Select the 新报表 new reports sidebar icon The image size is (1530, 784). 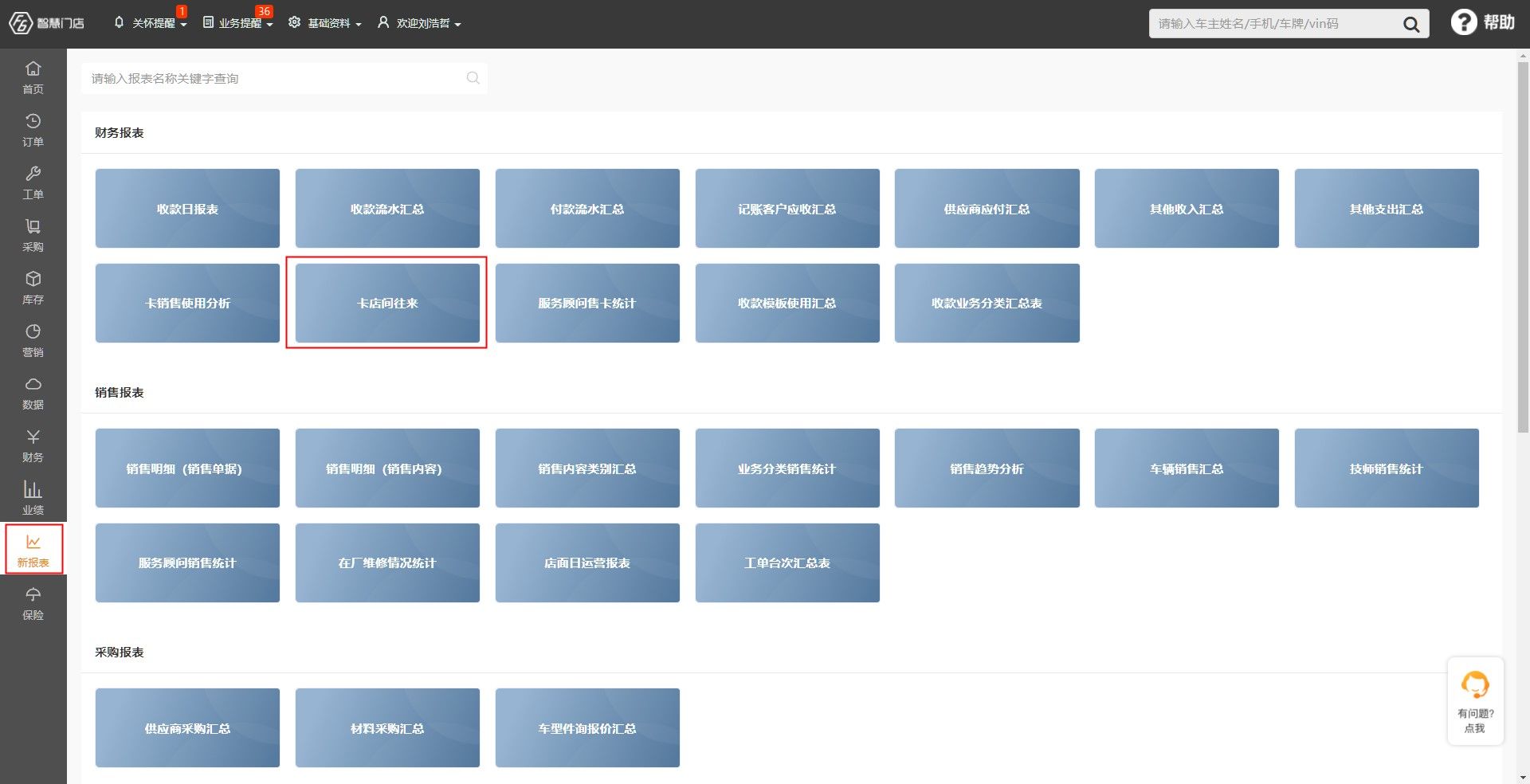(33, 550)
